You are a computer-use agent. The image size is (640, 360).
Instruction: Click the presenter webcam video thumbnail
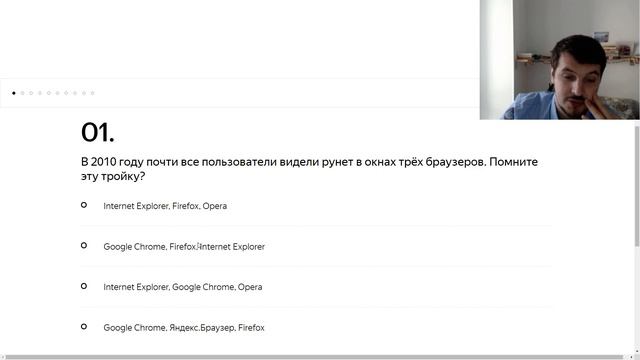click(x=560, y=60)
